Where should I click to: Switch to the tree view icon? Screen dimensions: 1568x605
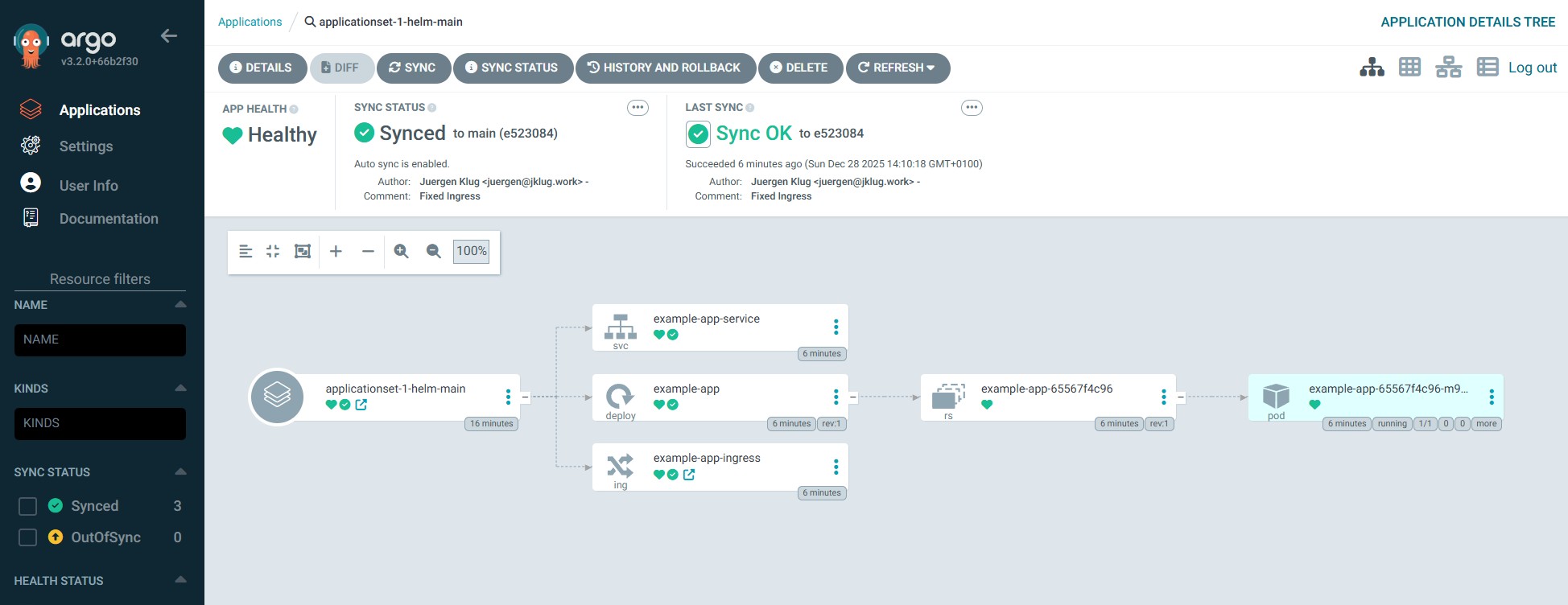click(1372, 68)
